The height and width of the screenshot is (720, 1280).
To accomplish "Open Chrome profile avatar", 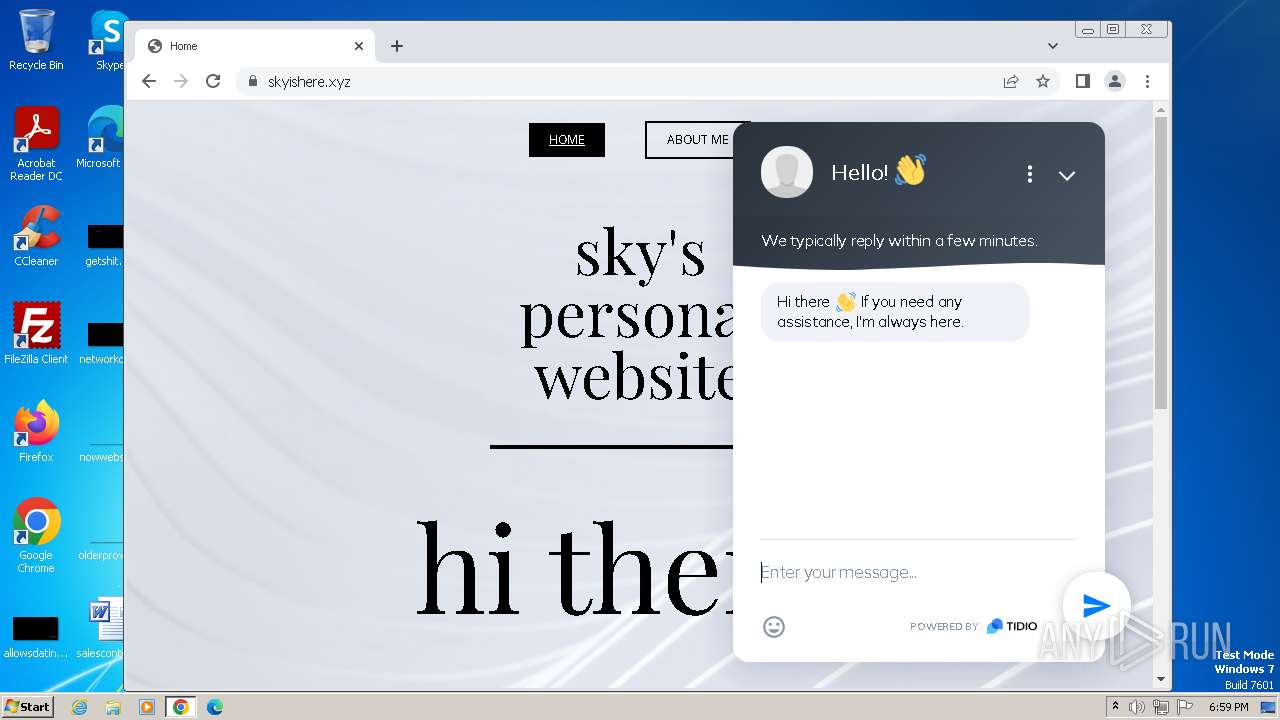I will (x=1115, y=81).
